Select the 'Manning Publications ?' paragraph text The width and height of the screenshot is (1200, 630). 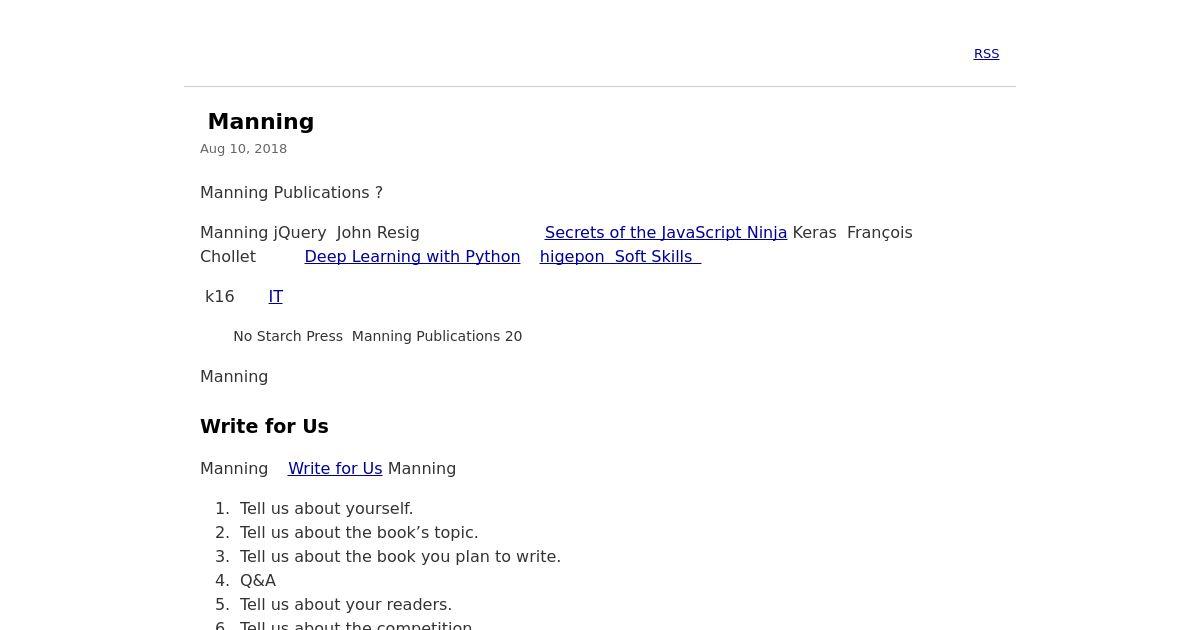291,192
